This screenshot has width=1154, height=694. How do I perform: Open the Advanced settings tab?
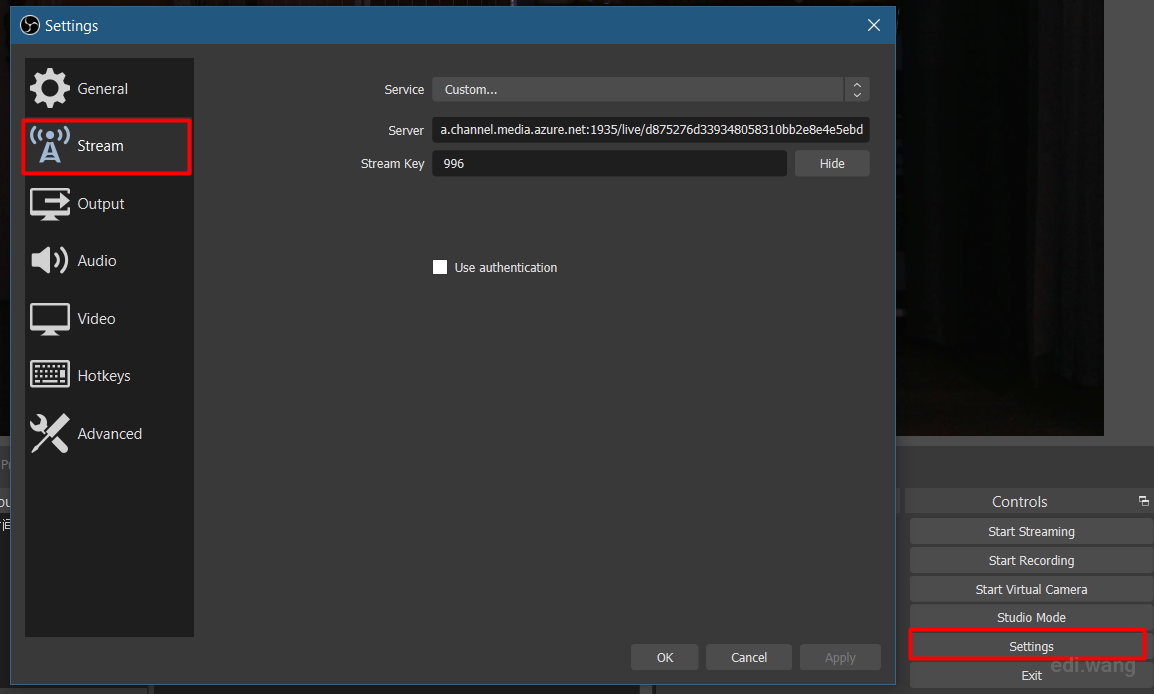(109, 433)
